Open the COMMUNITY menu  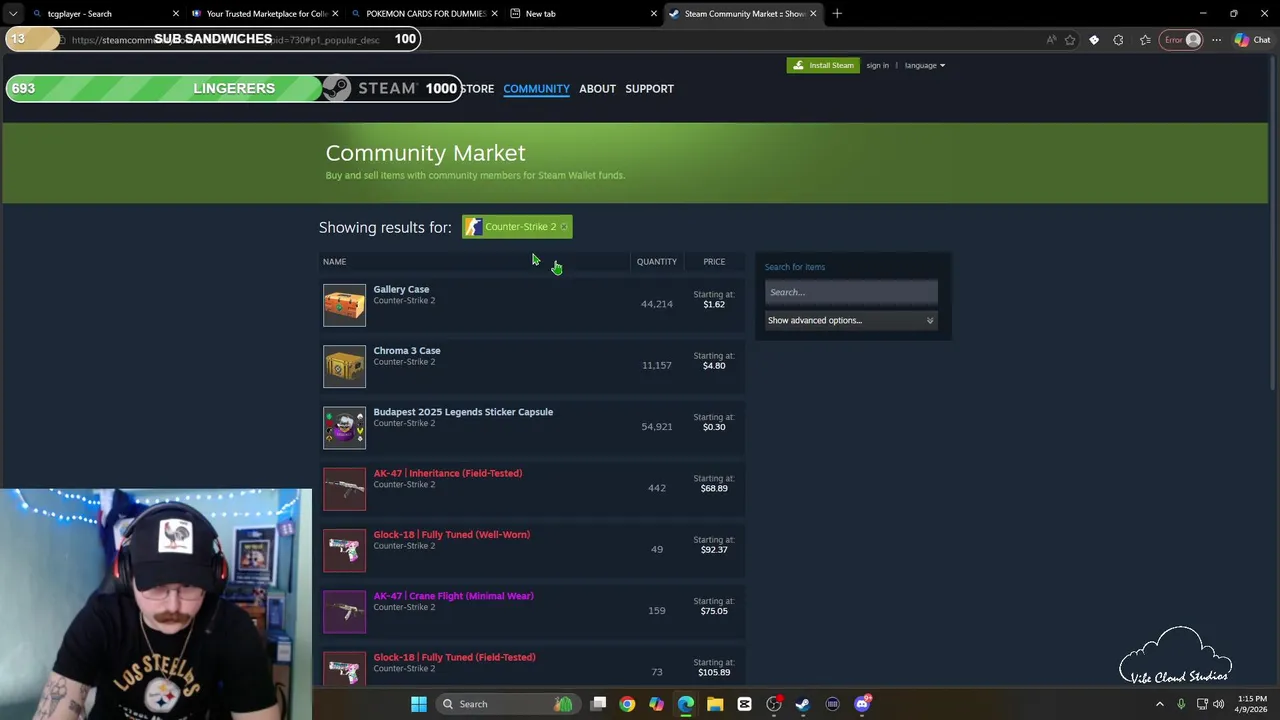point(536,89)
